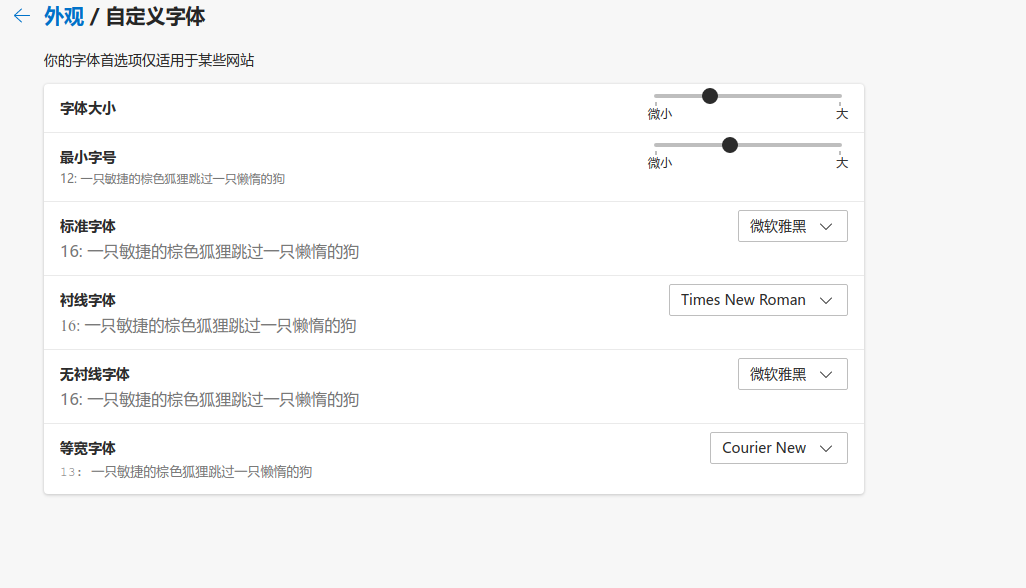Click the back arrow icon
This screenshot has height=588, width=1026.
[21, 16]
